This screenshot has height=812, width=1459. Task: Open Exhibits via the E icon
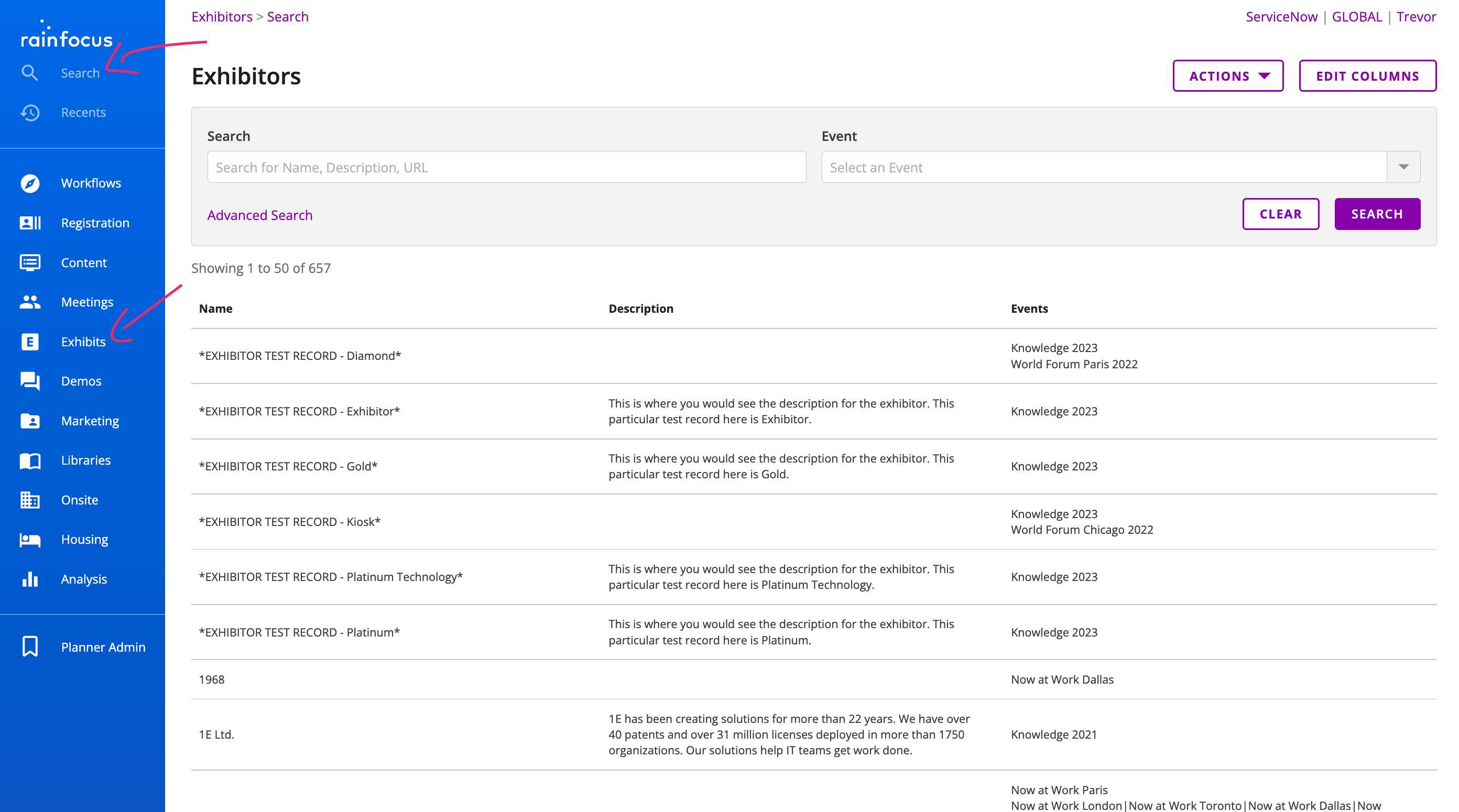click(x=30, y=342)
